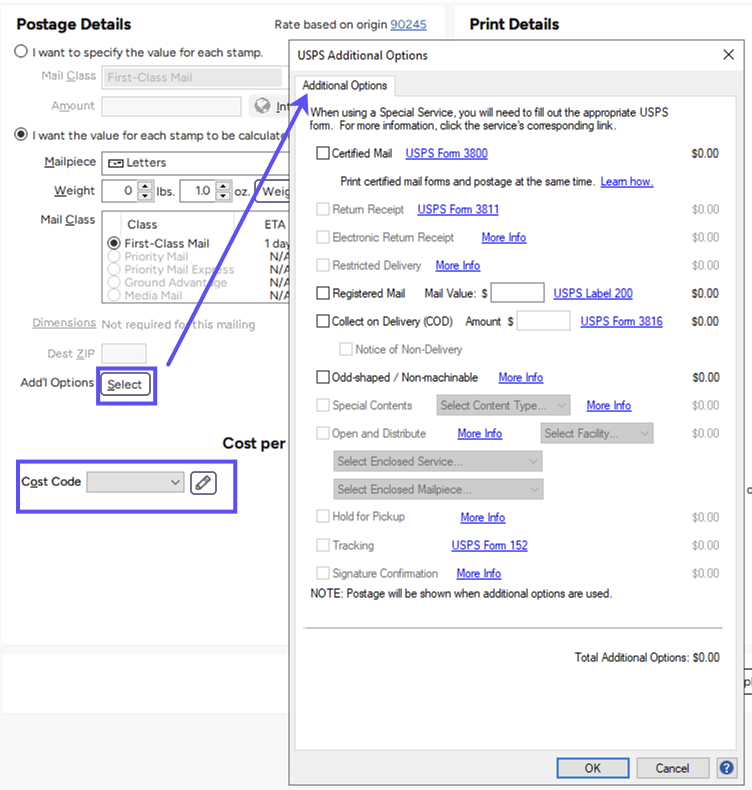
Task: Click the stamp Amount input field
Action: (171, 106)
